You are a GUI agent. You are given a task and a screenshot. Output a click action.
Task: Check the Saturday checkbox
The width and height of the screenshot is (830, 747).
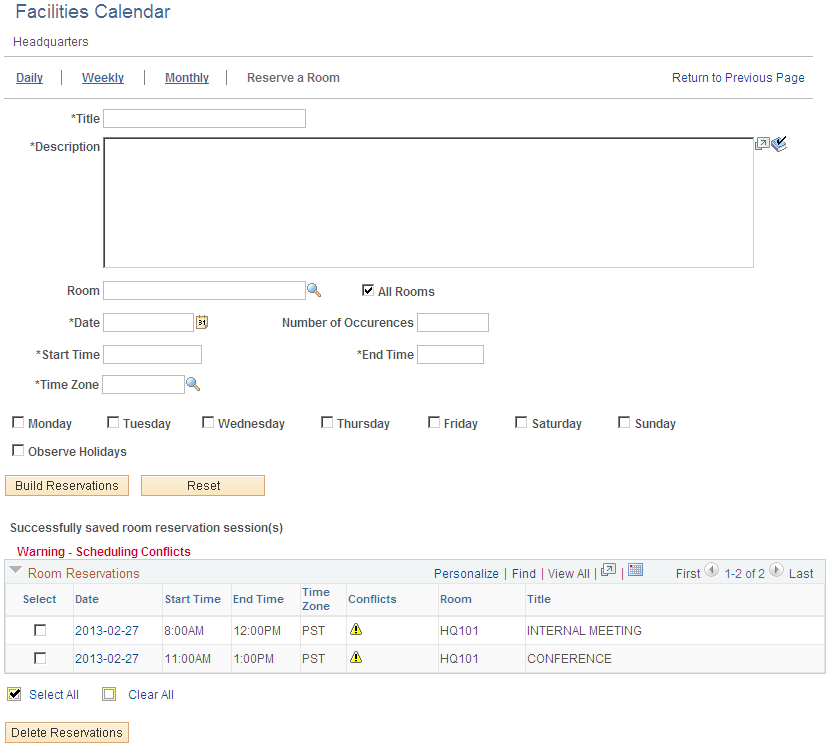tap(521, 422)
